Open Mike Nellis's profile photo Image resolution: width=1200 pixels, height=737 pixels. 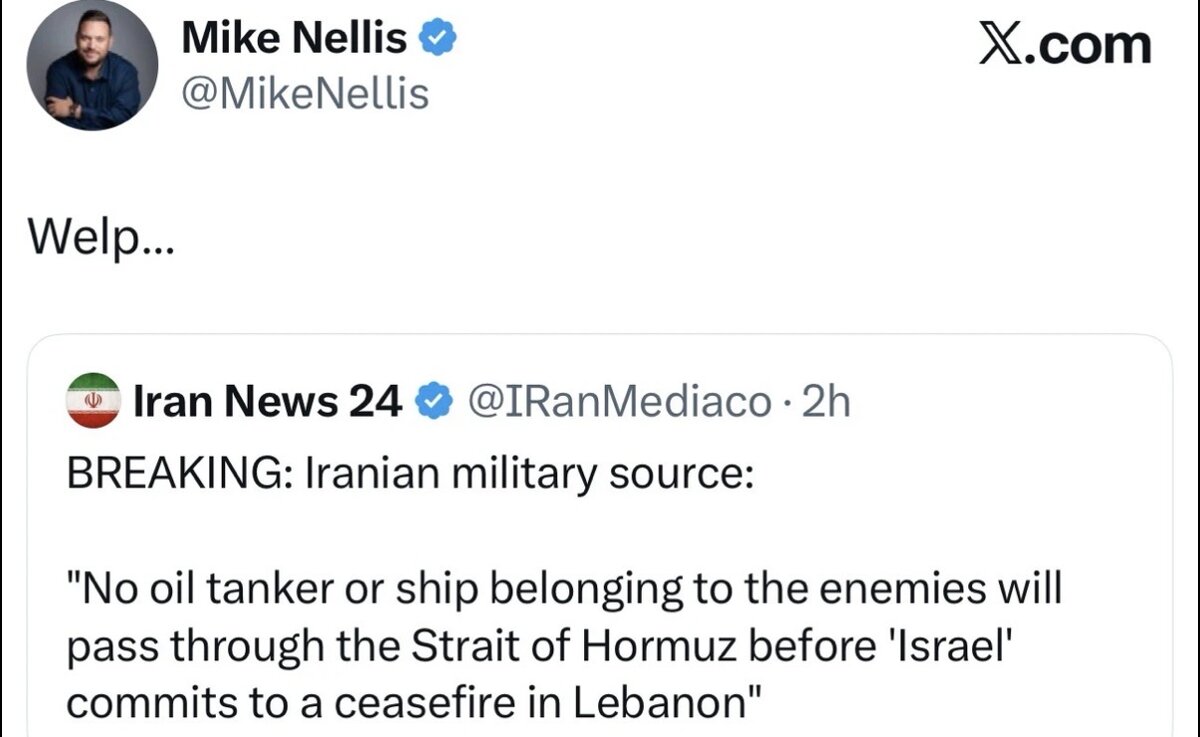92,65
